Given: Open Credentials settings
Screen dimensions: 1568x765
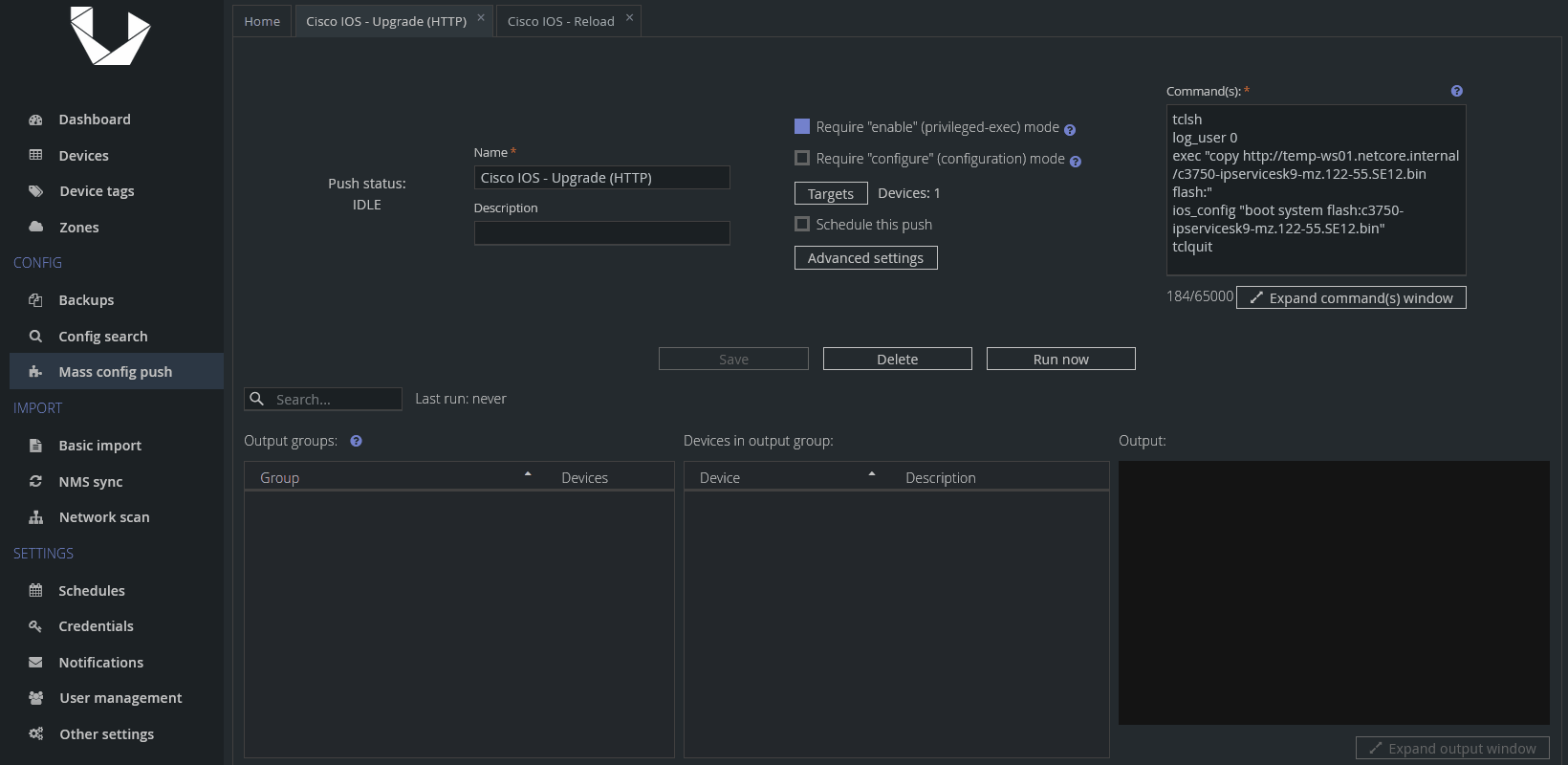Looking at the screenshot, I should (96, 626).
